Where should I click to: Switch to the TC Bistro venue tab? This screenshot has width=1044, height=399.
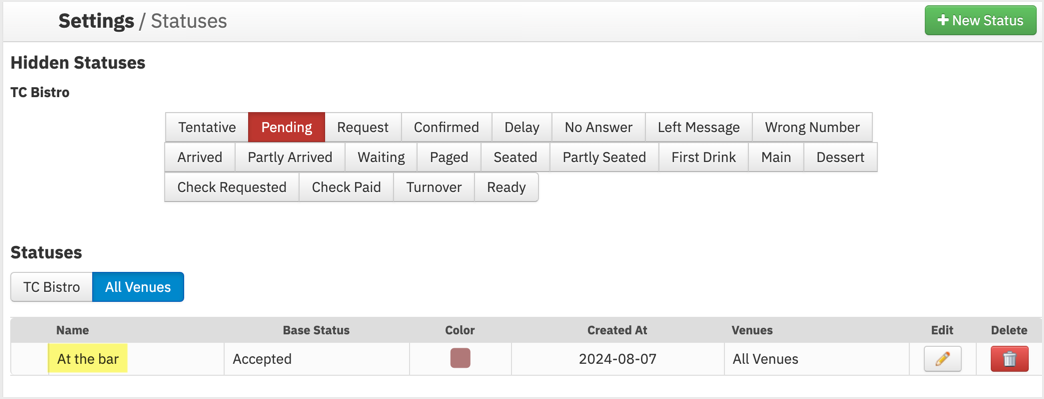click(51, 287)
